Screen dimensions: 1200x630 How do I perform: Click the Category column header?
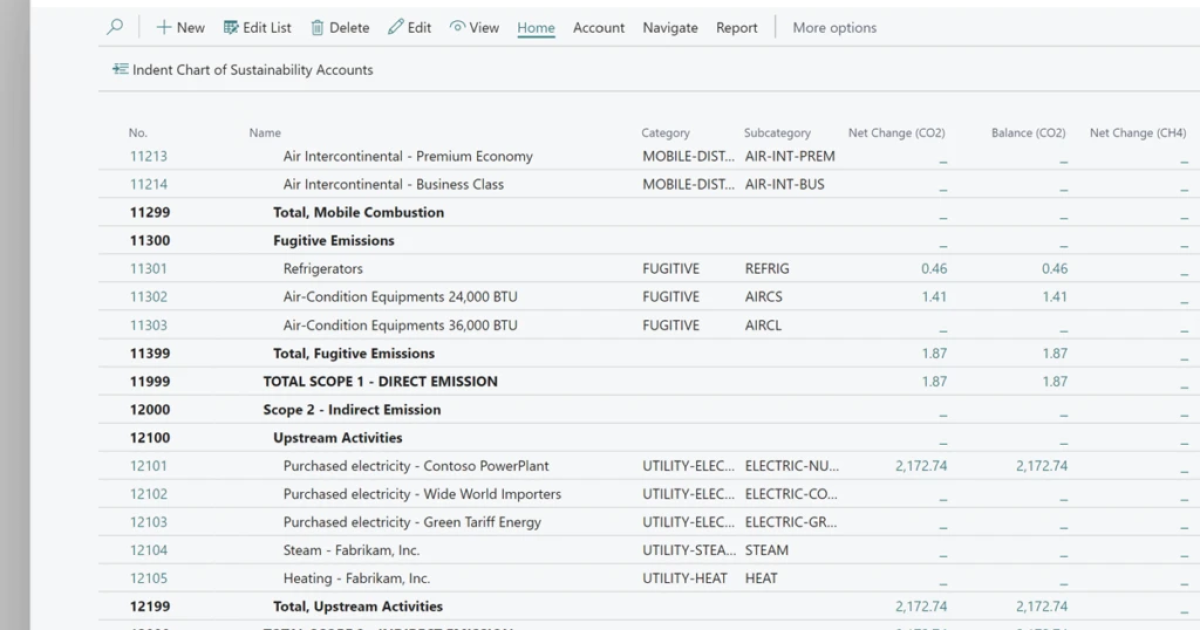(x=666, y=133)
